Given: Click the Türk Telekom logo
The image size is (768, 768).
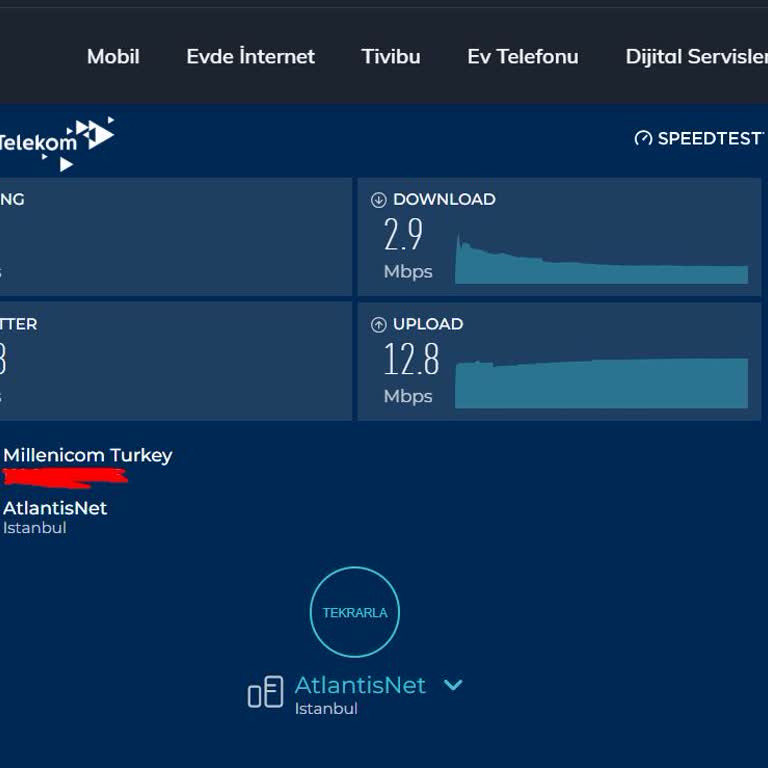Looking at the screenshot, I should point(56,144).
